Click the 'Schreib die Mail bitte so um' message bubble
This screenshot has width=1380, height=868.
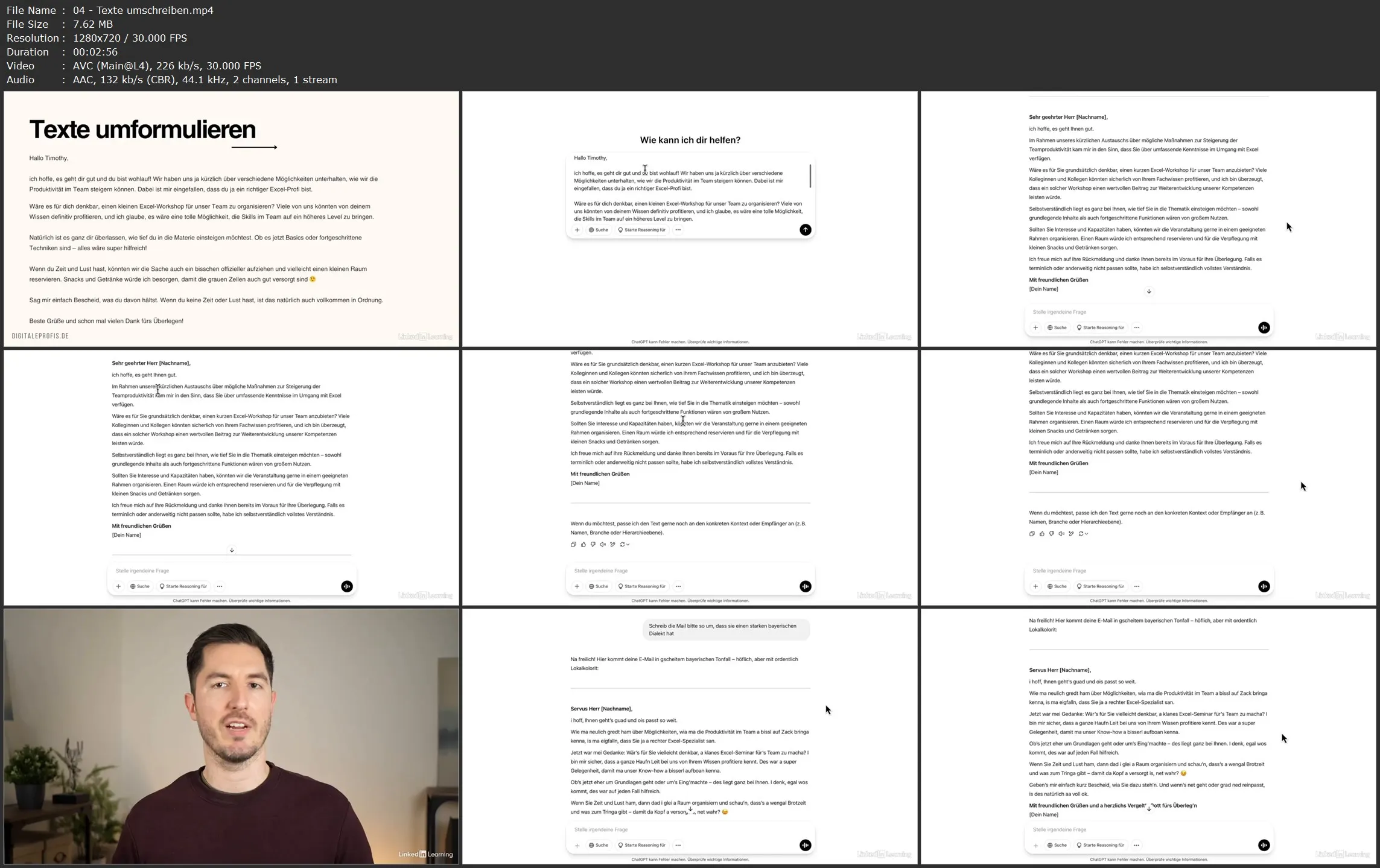(726, 630)
